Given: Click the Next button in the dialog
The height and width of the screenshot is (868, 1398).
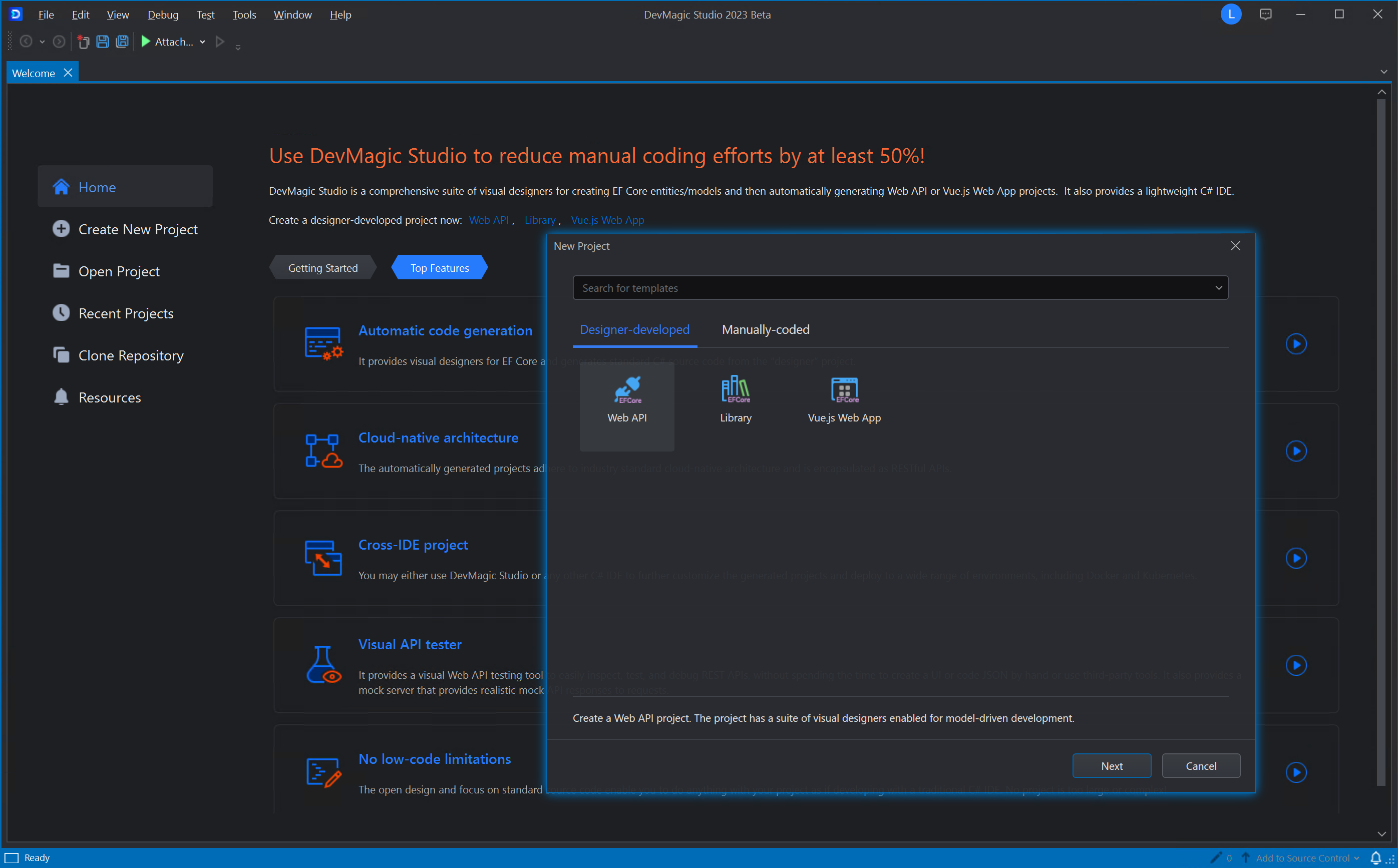Looking at the screenshot, I should tap(1112, 766).
